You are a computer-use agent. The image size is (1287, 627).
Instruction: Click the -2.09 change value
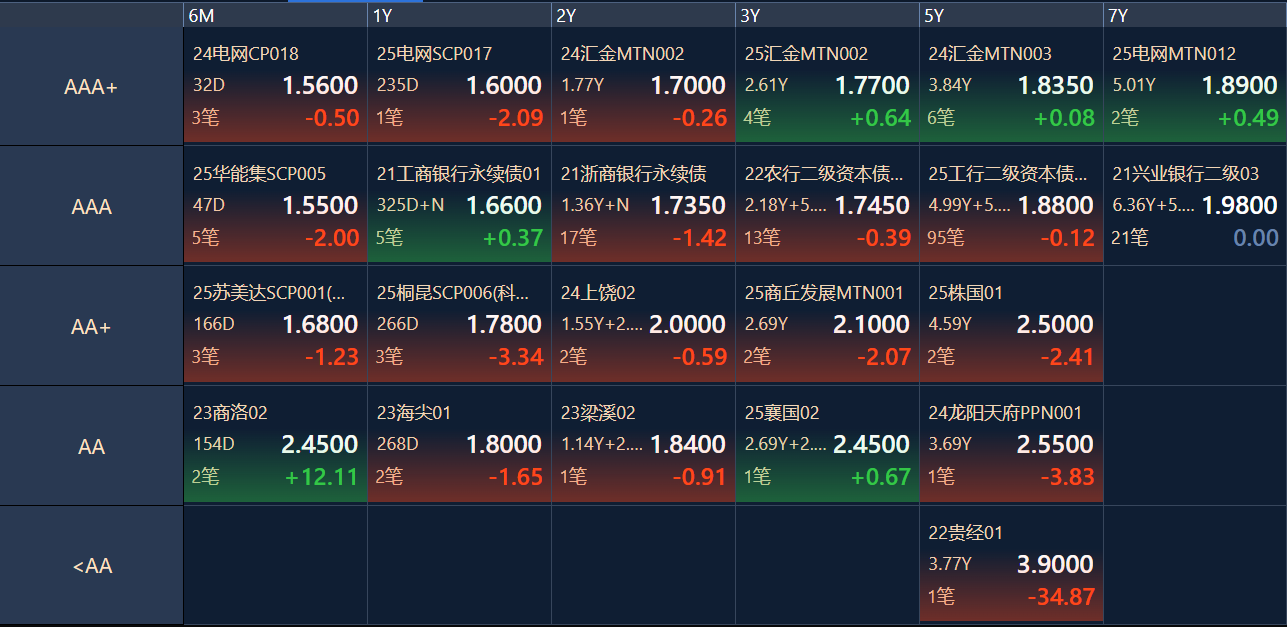pyautogui.click(x=516, y=118)
